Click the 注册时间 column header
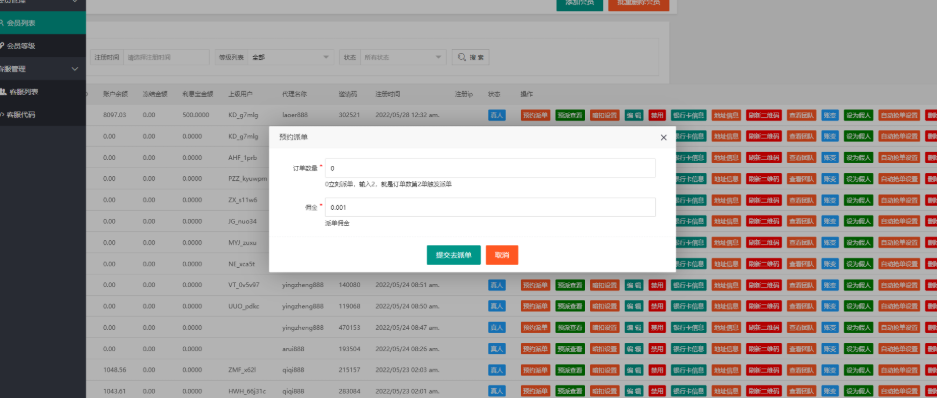This screenshot has width=937, height=398. click(x=388, y=94)
